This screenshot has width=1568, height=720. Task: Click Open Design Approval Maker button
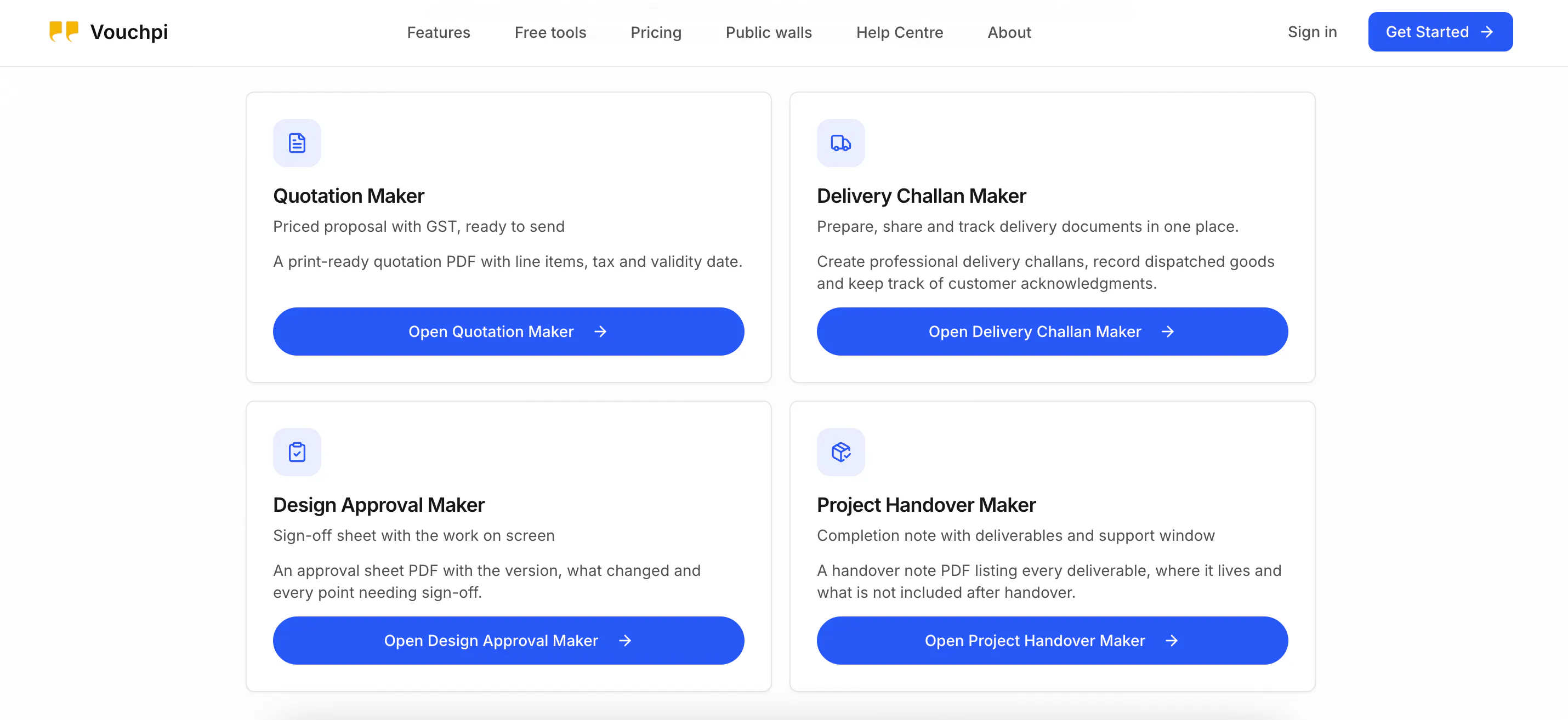coord(508,641)
